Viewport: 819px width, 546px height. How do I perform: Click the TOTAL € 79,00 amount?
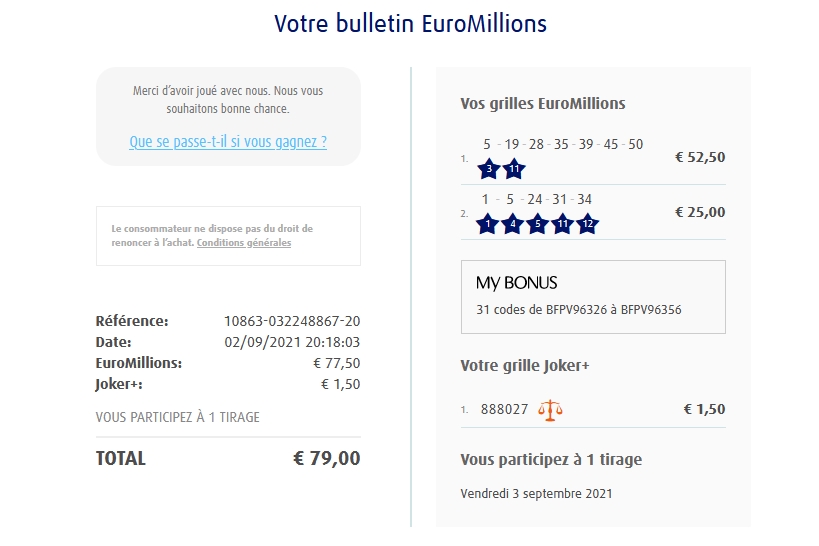coord(326,459)
